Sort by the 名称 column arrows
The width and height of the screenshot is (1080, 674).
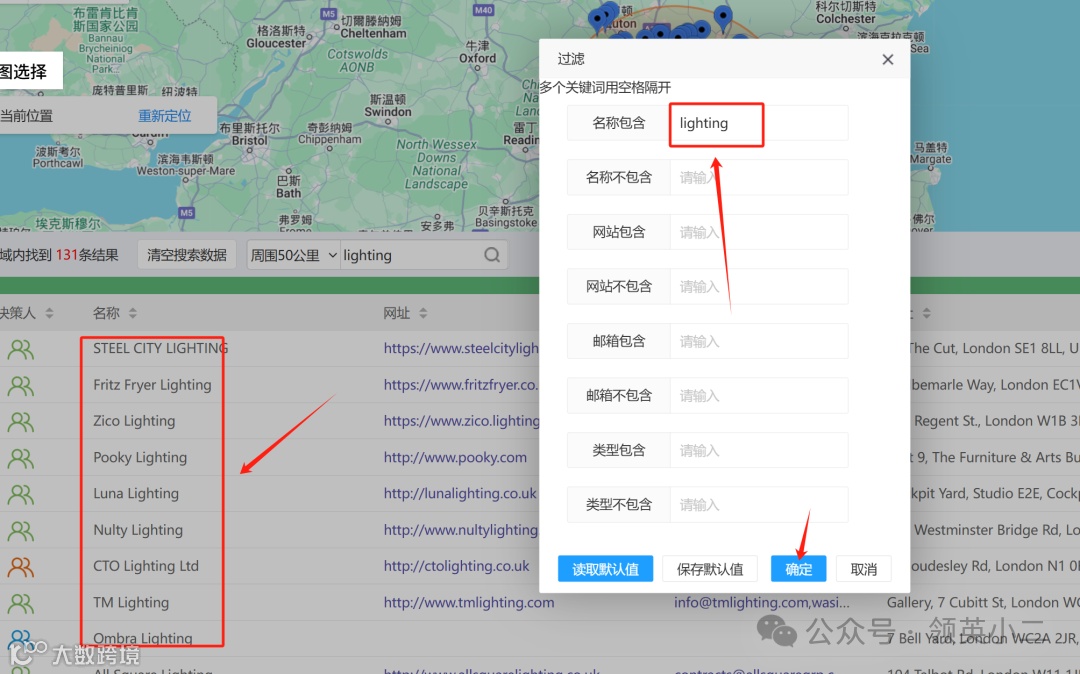(x=132, y=313)
